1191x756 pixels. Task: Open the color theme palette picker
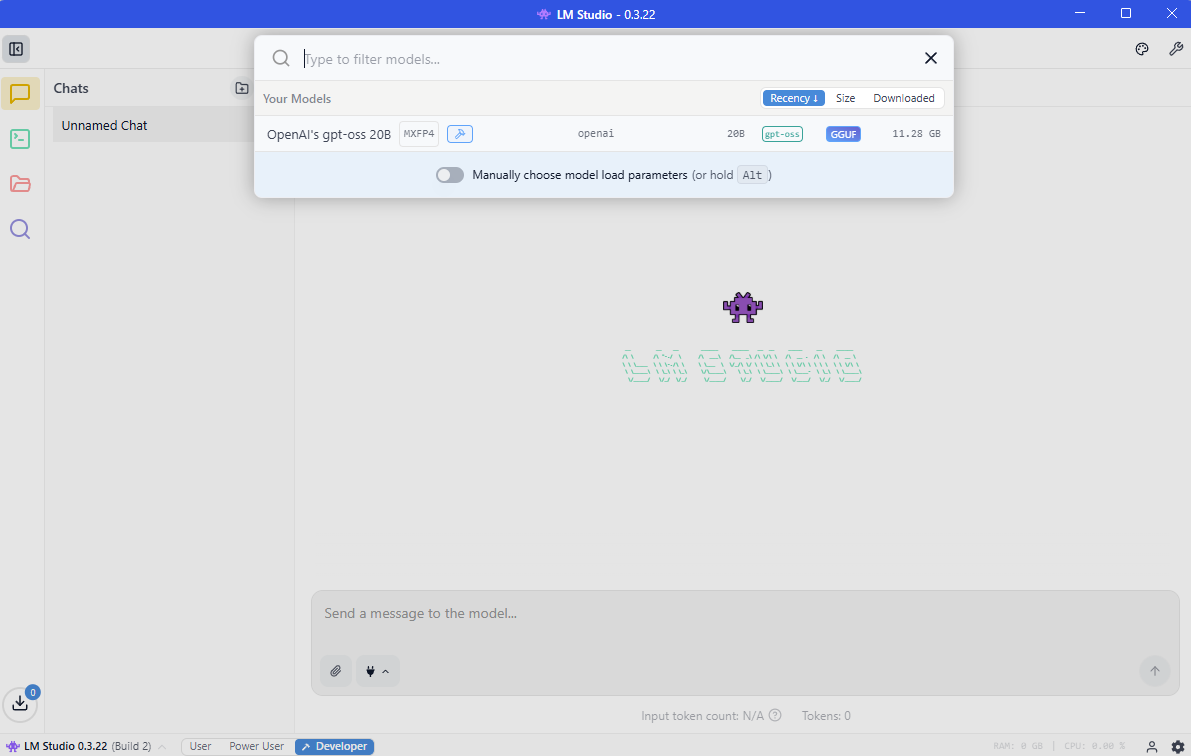coord(1142,48)
